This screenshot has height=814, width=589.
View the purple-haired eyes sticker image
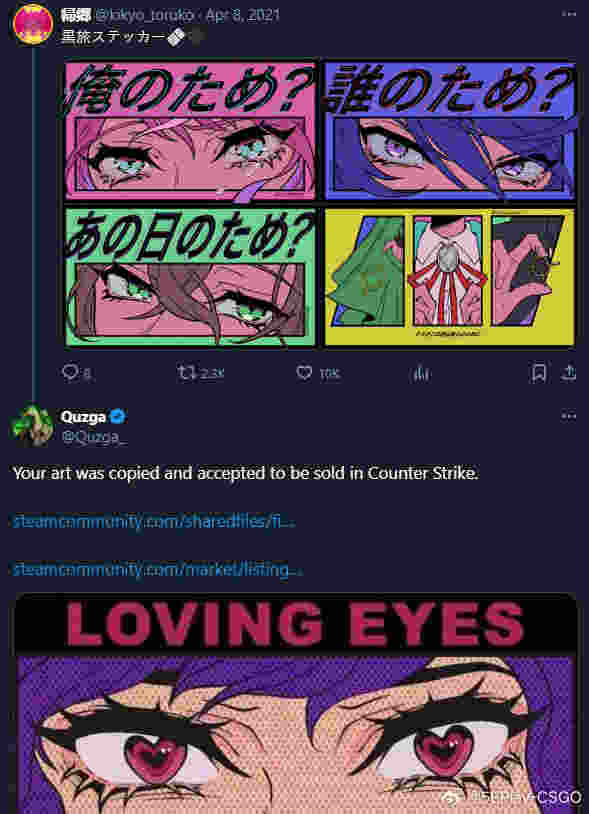[x=450, y=131]
